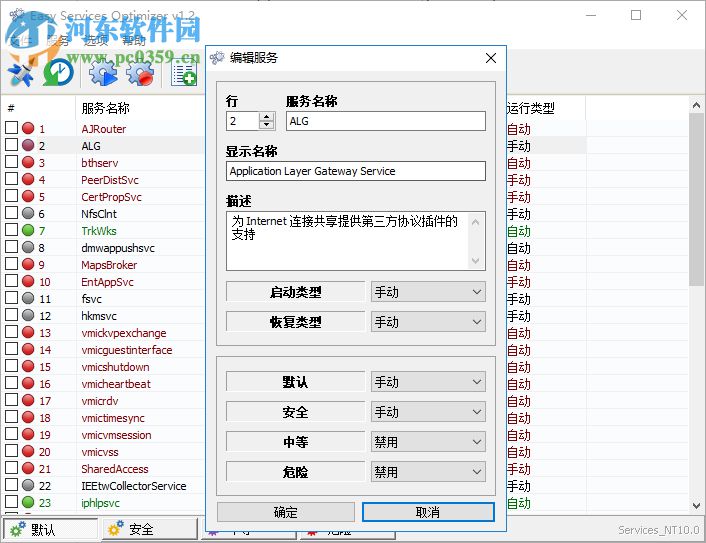Click the 显示名称 input field
This screenshot has width=706, height=543.
[x=356, y=171]
